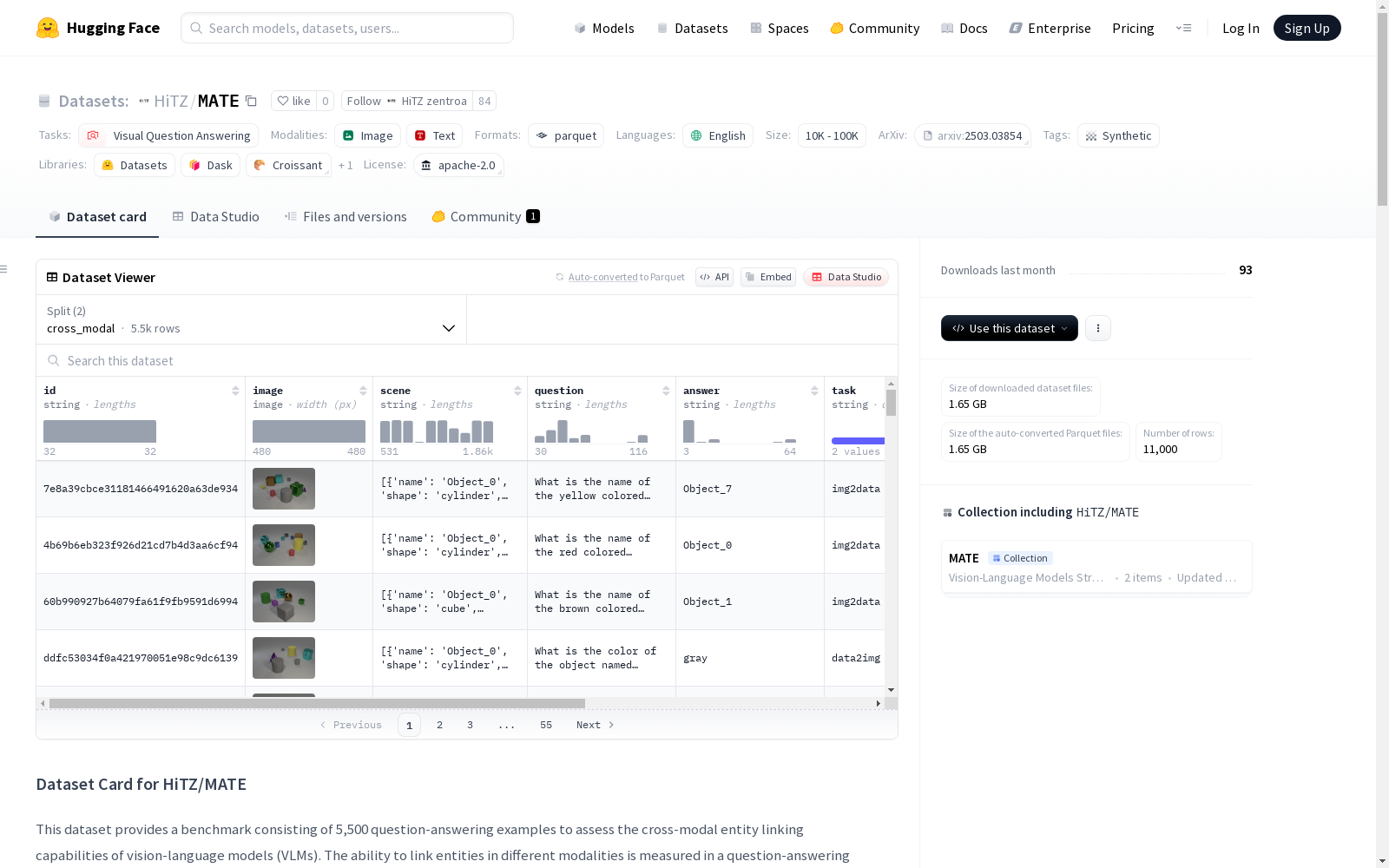Viewport: 1389px width, 868px height.
Task: Click the Search this dataset field
Action: coord(467,360)
